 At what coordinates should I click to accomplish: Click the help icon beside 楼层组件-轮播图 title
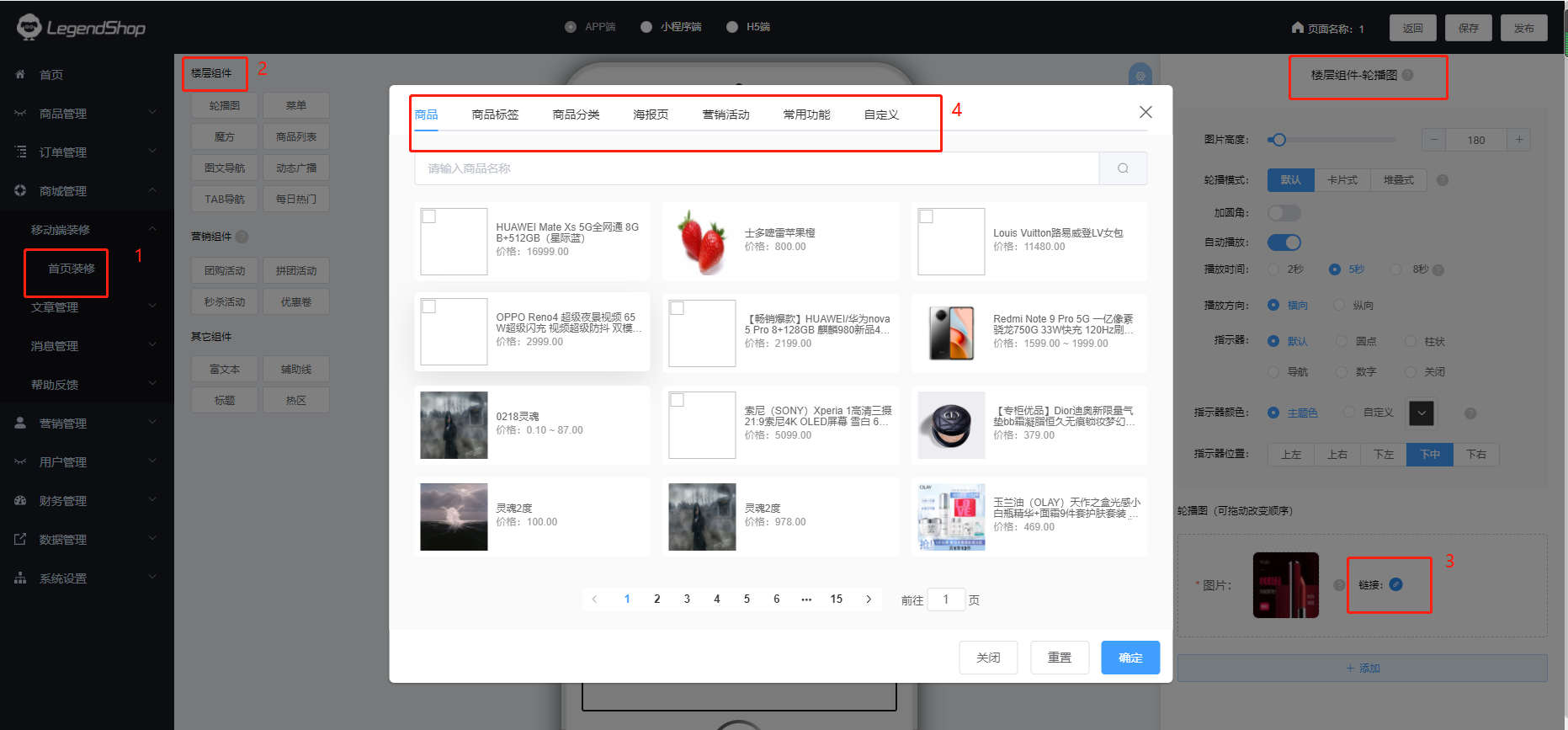pyautogui.click(x=1408, y=75)
